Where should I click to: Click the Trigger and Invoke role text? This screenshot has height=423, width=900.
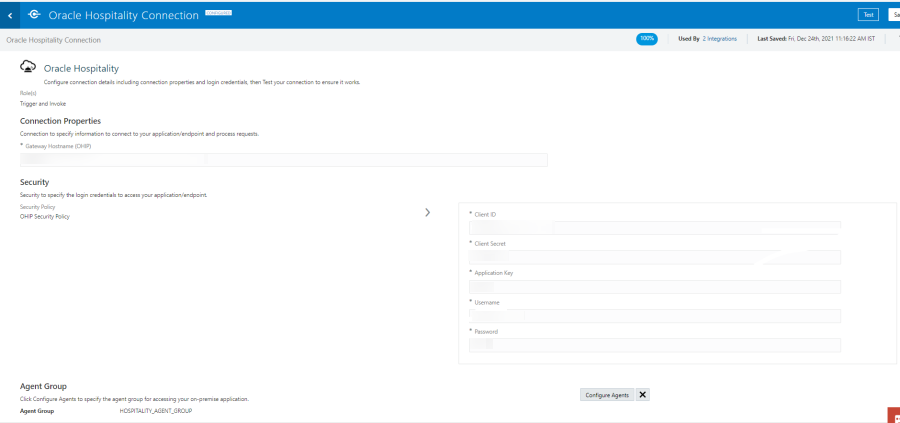pyautogui.click(x=42, y=104)
